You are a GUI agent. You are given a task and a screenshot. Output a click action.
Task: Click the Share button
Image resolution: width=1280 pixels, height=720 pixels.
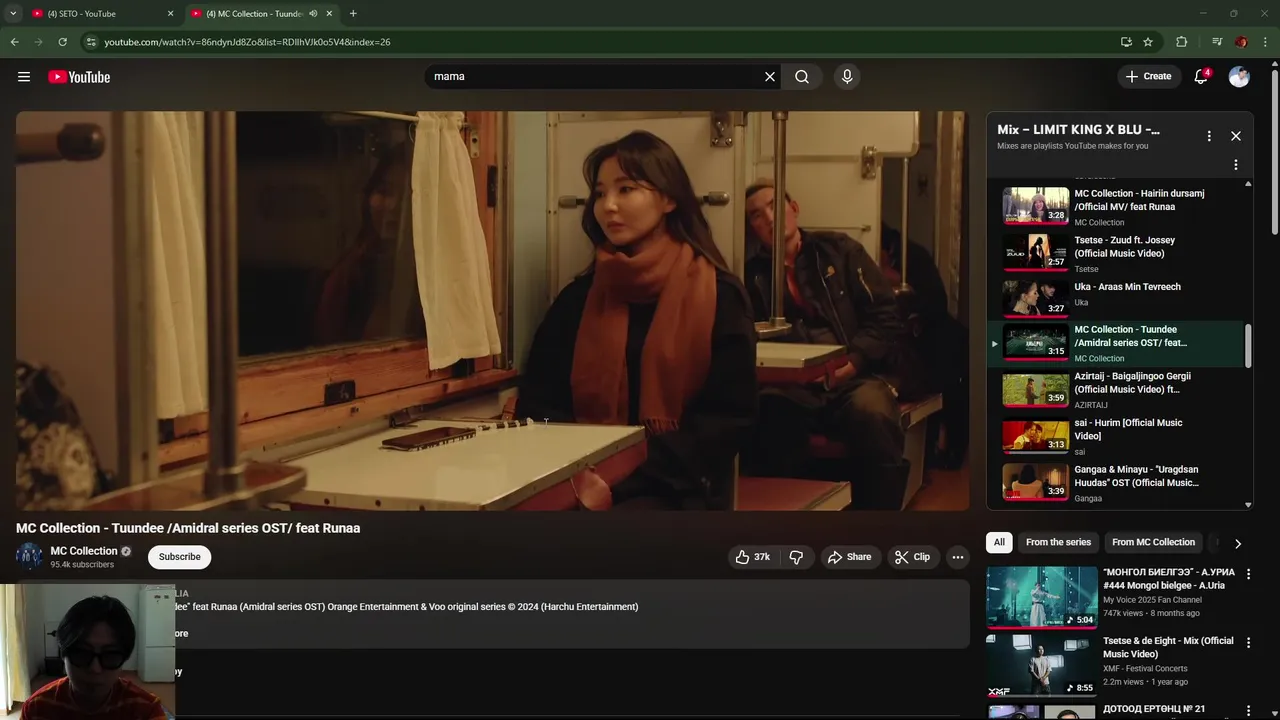pyautogui.click(x=849, y=557)
